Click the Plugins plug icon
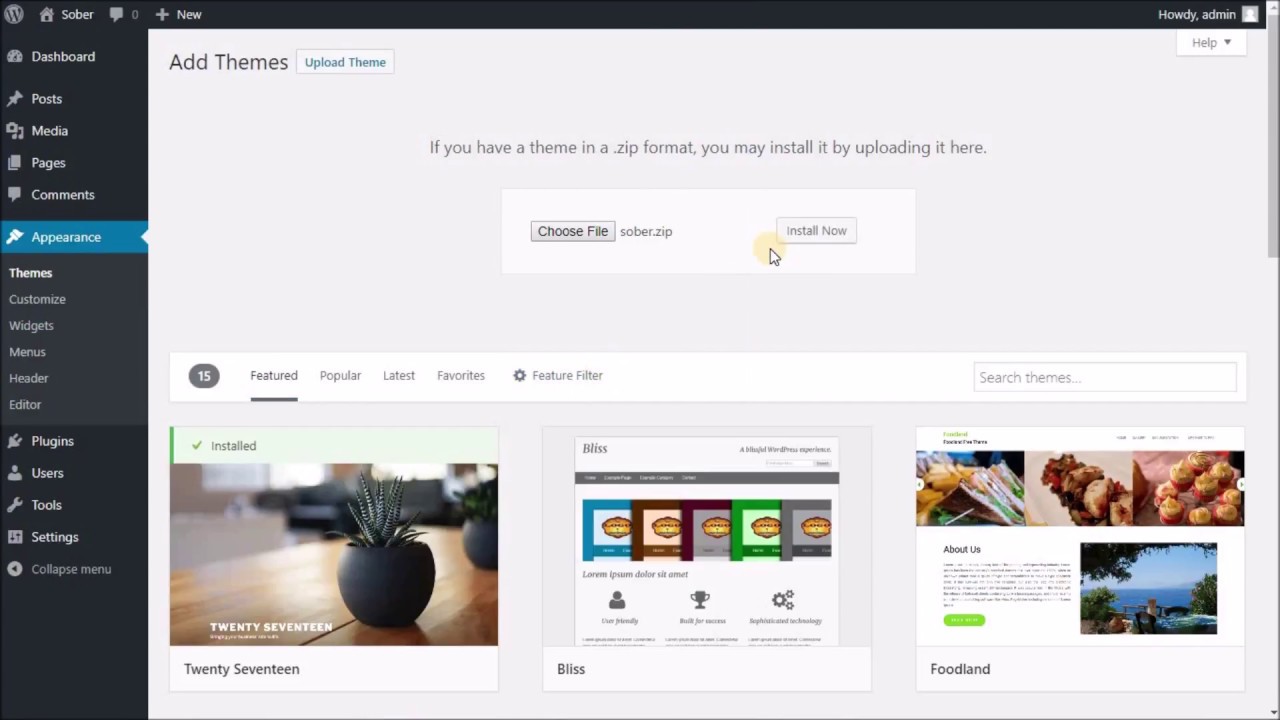The height and width of the screenshot is (720, 1280). tap(15, 441)
